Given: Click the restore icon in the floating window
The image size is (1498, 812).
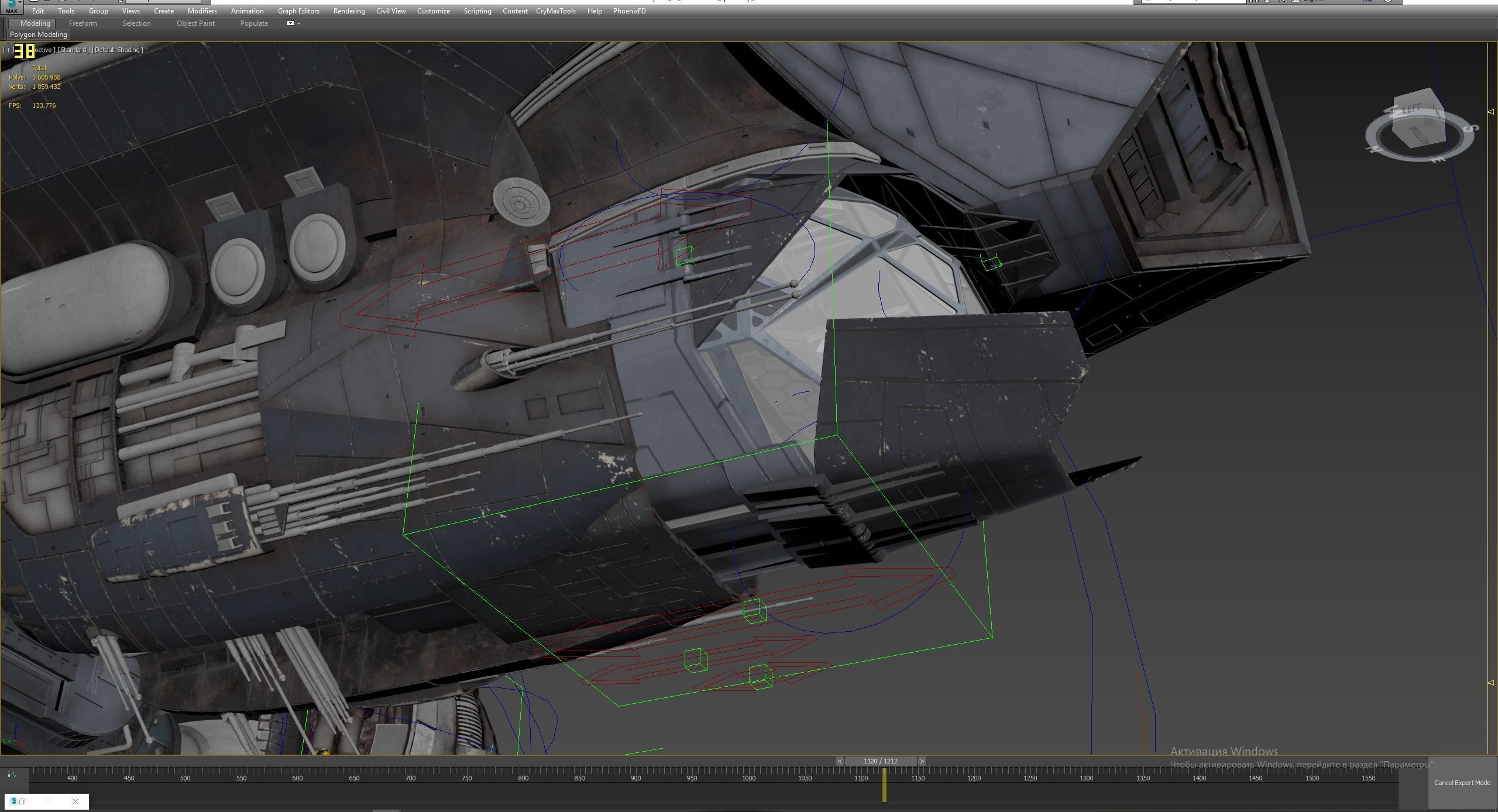Looking at the screenshot, I should 22,801.
